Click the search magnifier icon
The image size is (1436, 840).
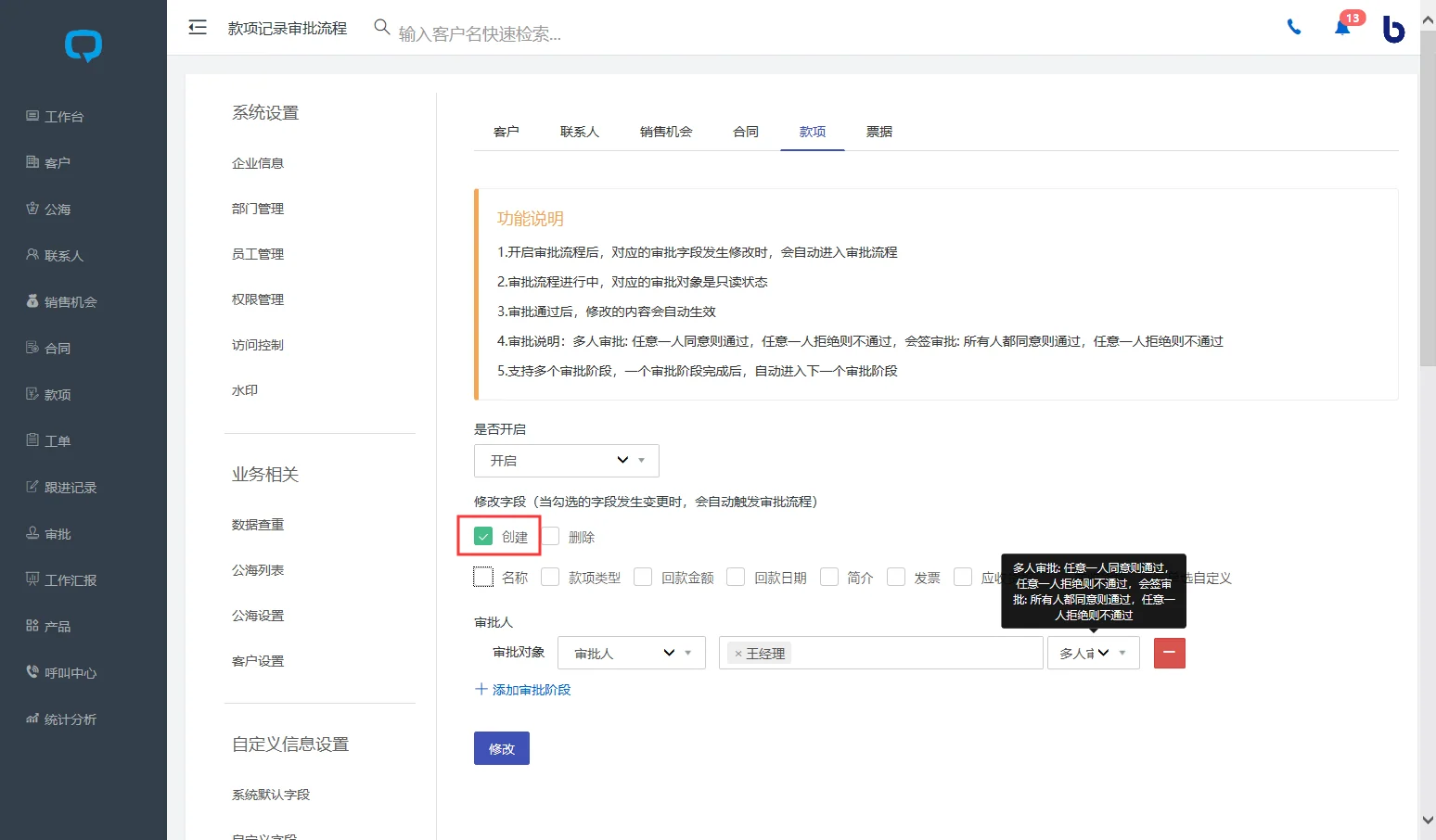pos(381,27)
